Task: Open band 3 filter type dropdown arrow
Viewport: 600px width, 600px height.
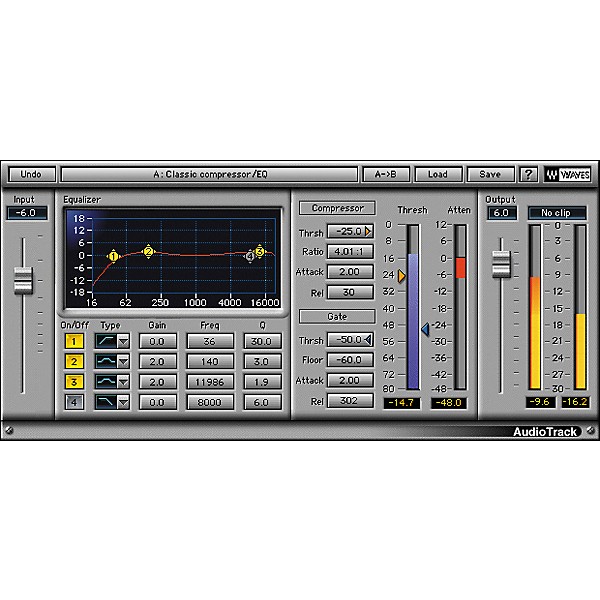Action: click(x=123, y=382)
